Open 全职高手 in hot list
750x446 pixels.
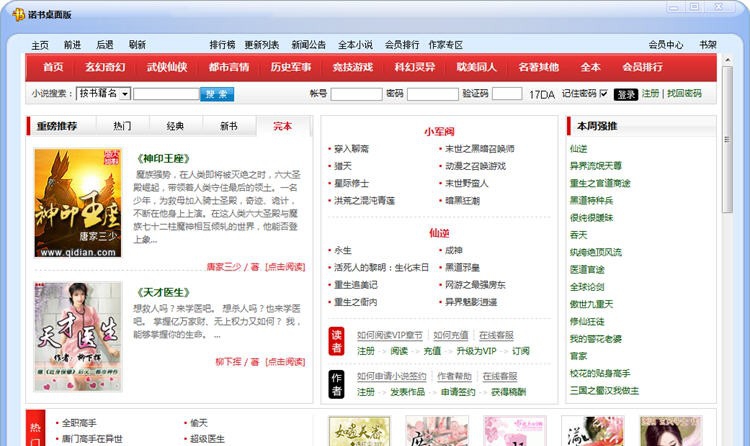coord(79,423)
